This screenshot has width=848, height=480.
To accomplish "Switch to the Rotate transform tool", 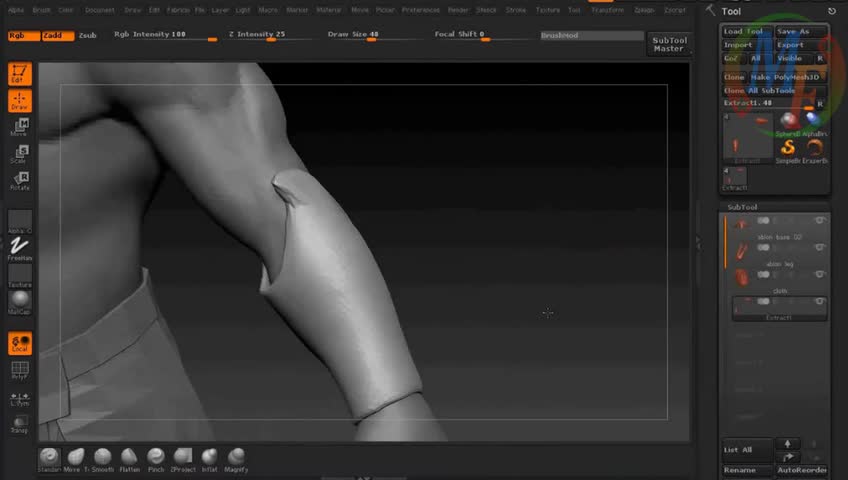I will 19,181.
